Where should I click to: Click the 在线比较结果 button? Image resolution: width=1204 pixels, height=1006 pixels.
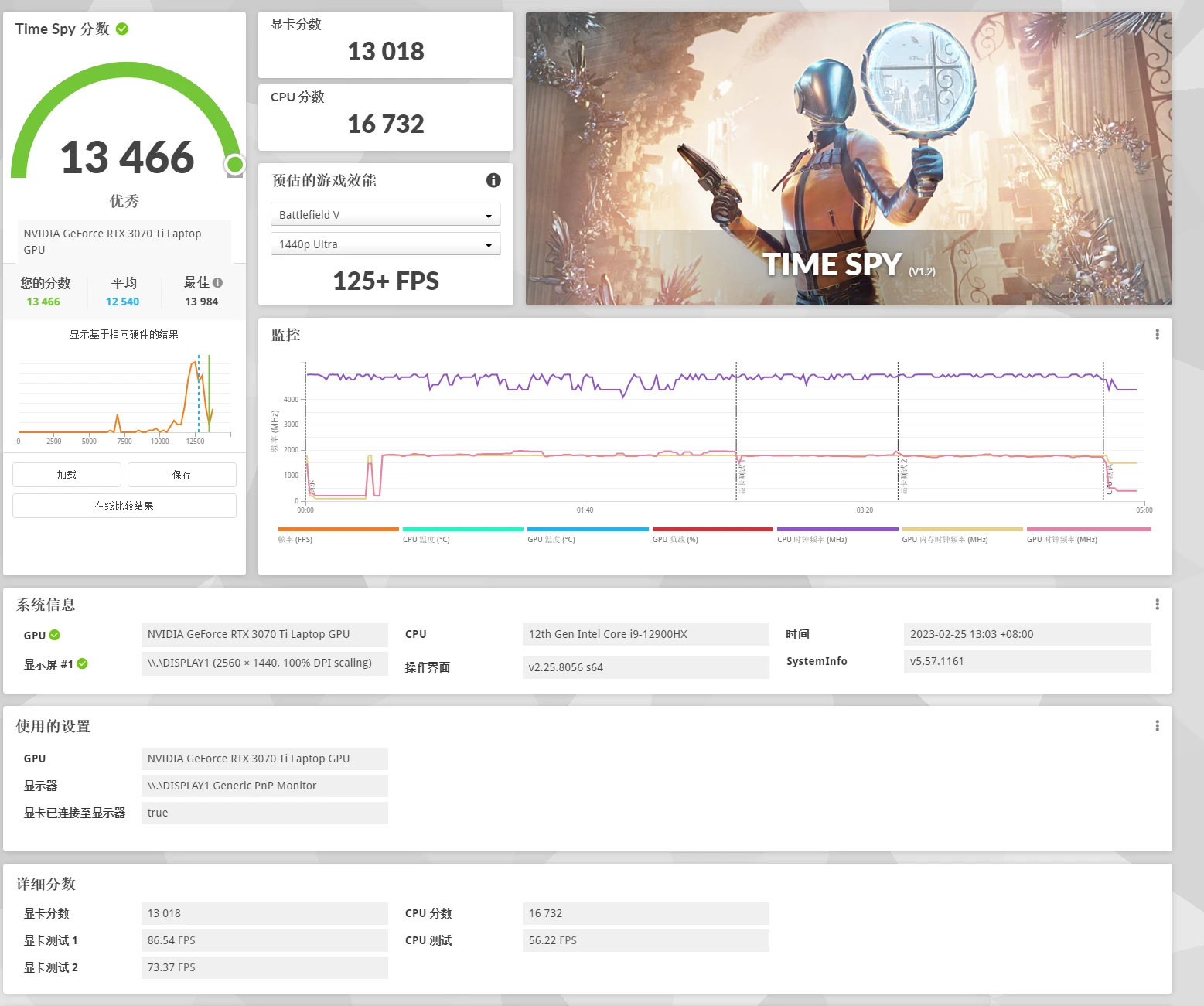point(124,506)
